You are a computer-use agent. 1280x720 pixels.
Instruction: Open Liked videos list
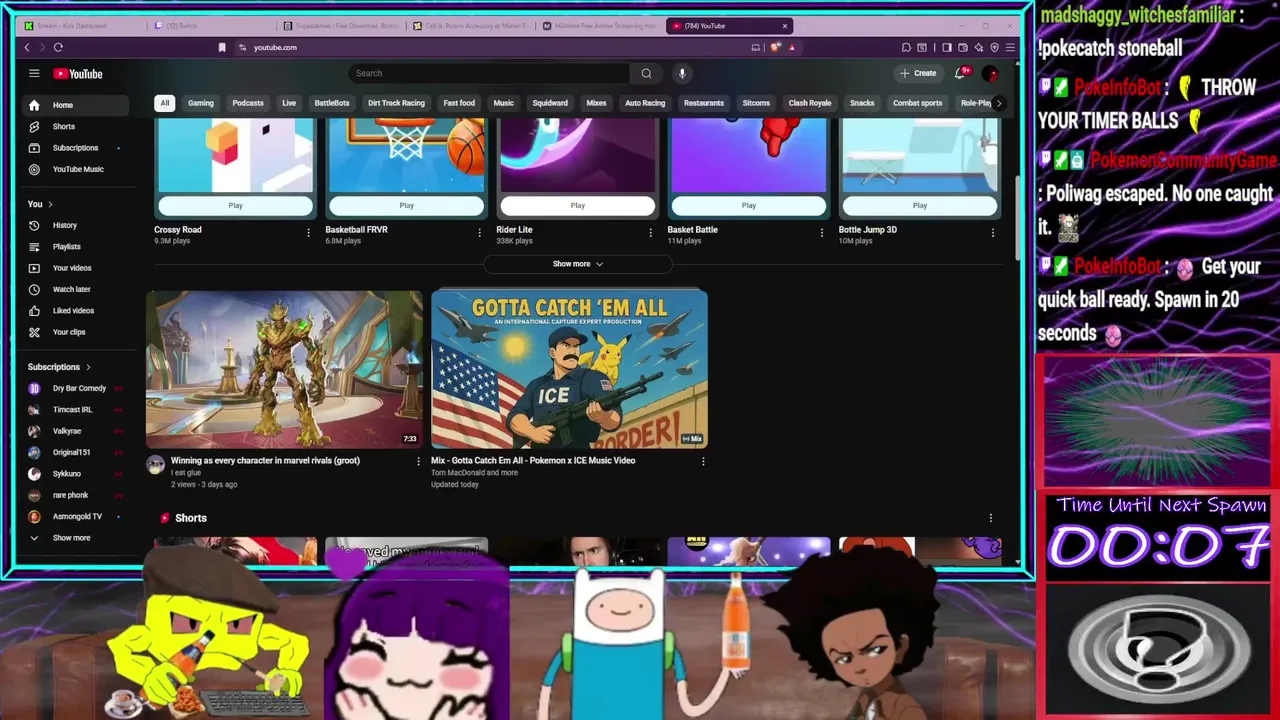[x=72, y=310]
